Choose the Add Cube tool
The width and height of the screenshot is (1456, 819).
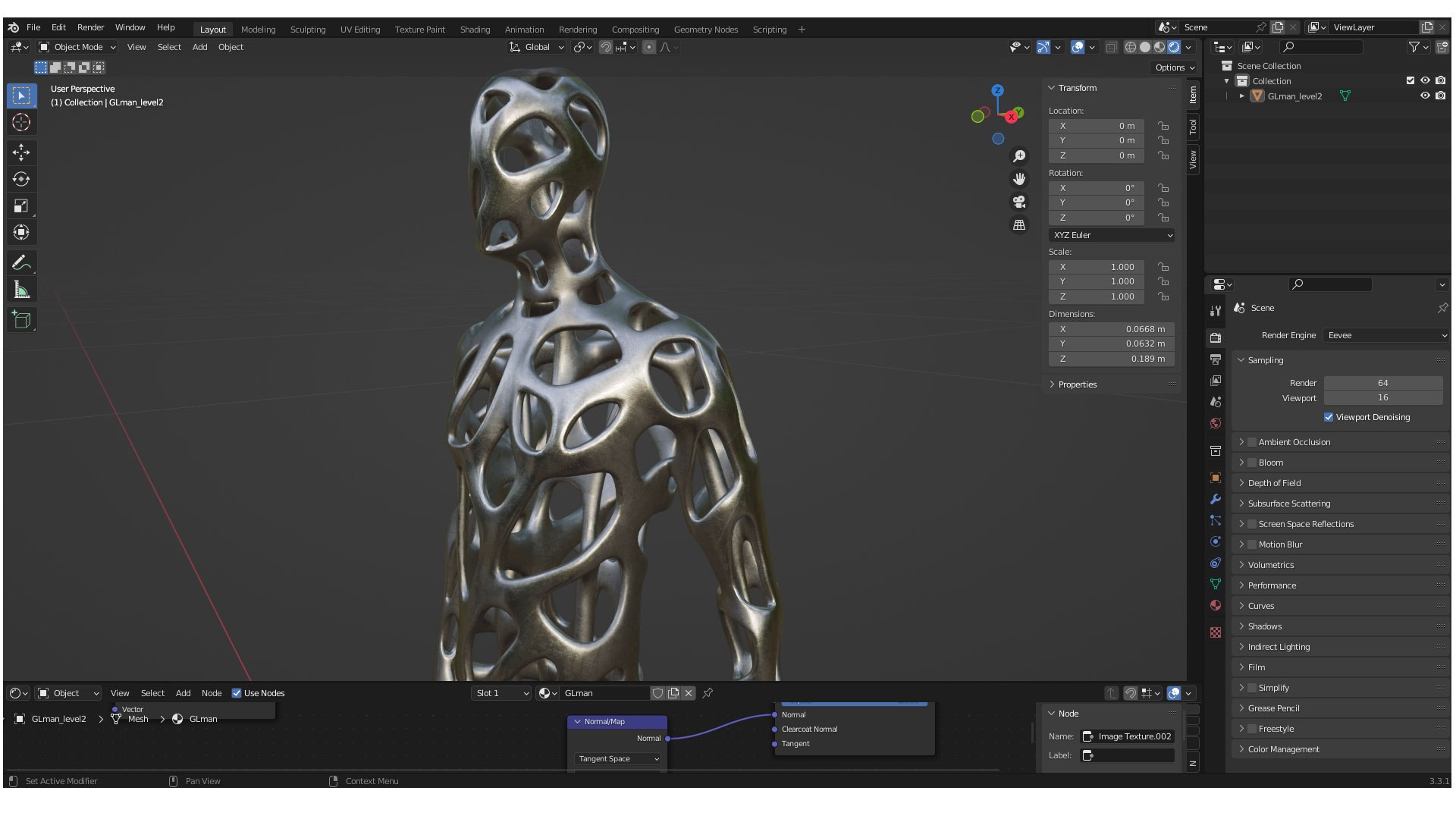[21, 320]
